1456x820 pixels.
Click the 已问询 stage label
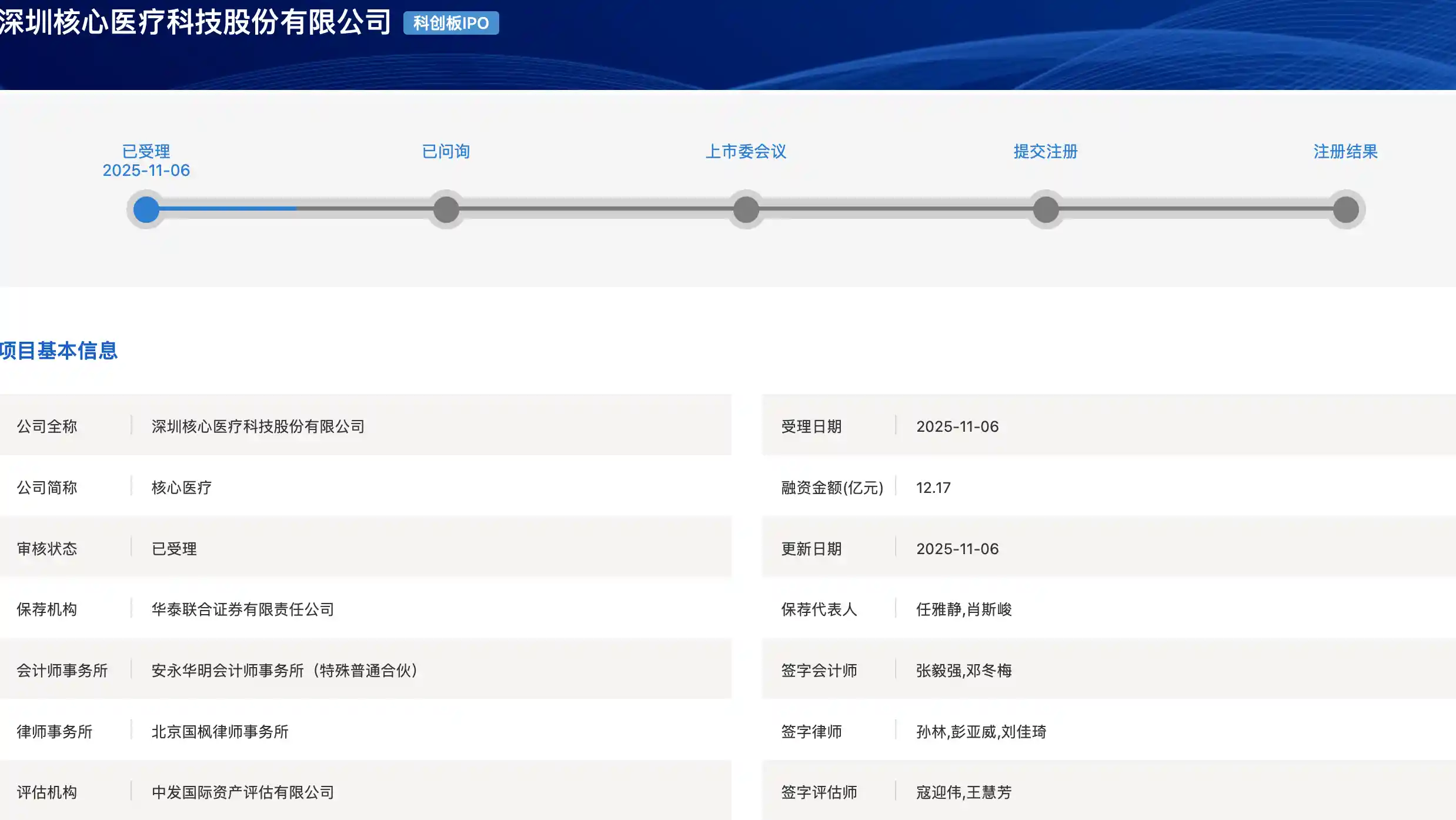[x=446, y=151]
